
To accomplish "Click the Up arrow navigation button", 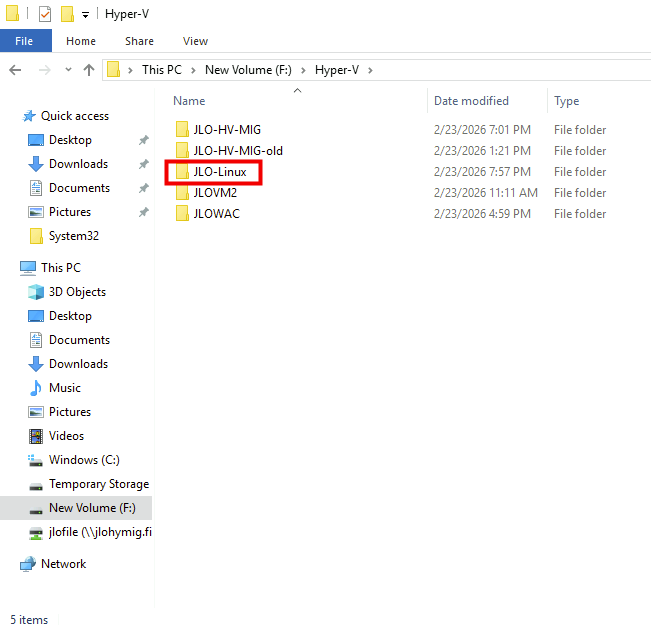I will (x=89, y=70).
